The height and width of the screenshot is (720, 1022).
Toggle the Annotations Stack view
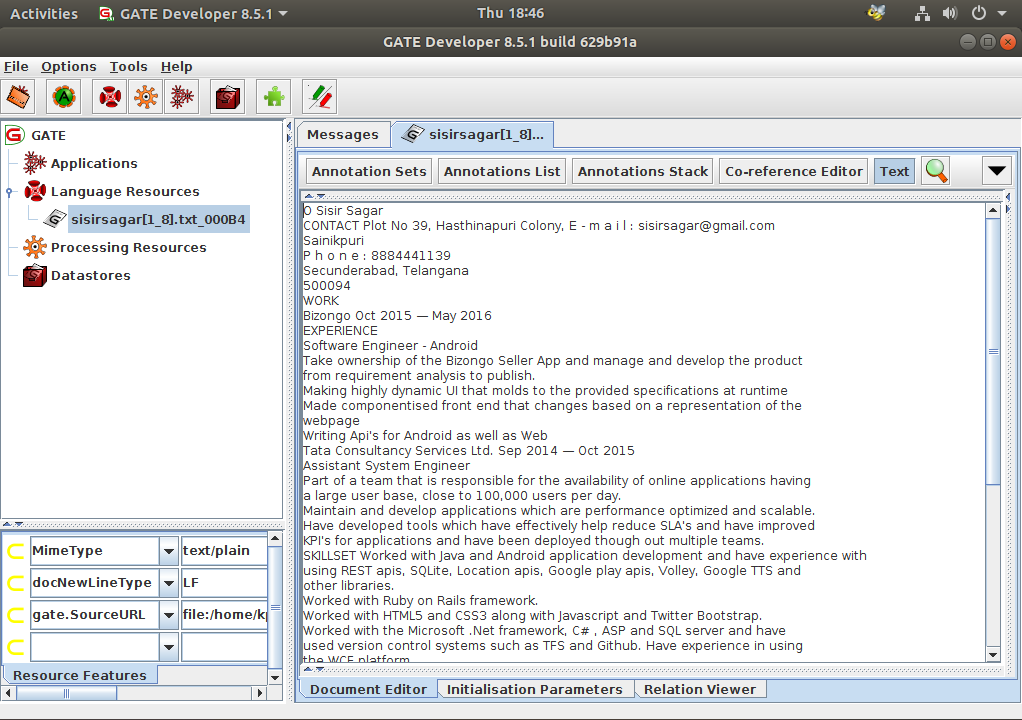(643, 171)
